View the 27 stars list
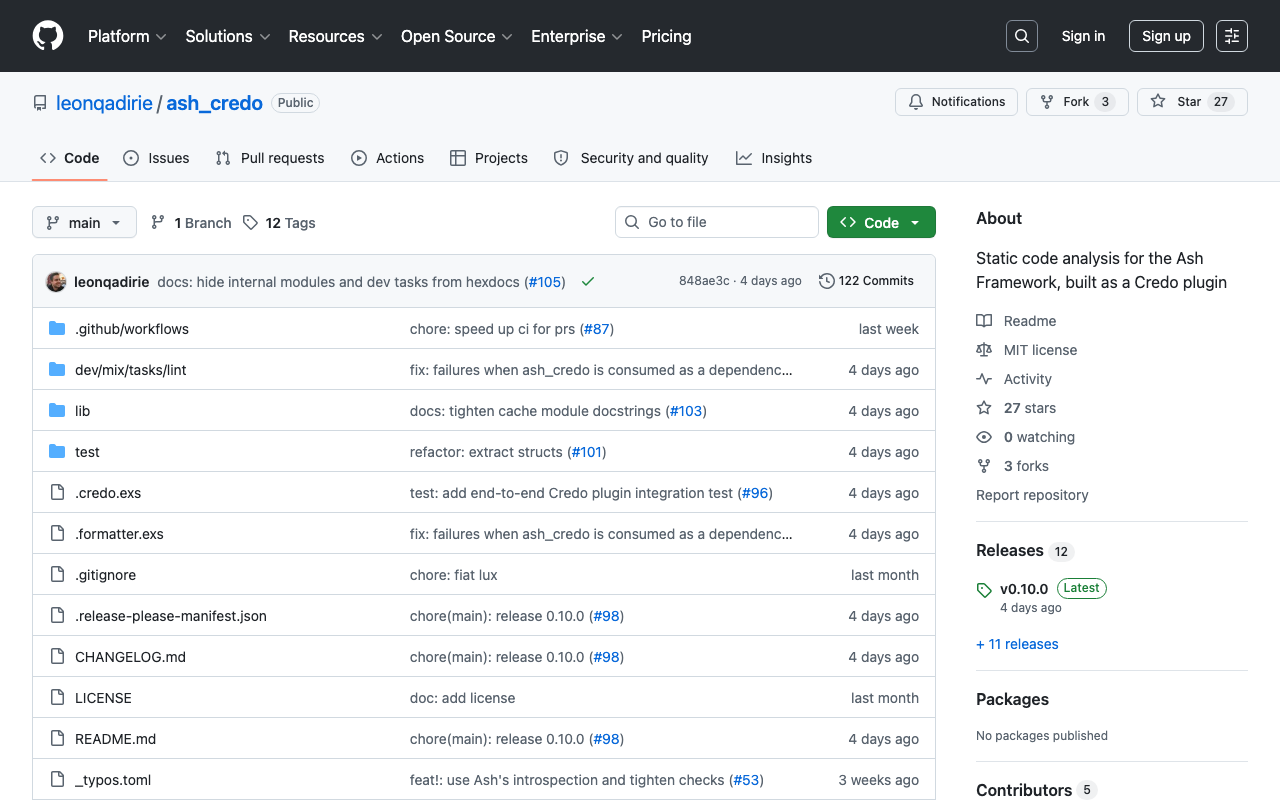Image resolution: width=1280 pixels, height=800 pixels. pyautogui.click(x=1030, y=408)
